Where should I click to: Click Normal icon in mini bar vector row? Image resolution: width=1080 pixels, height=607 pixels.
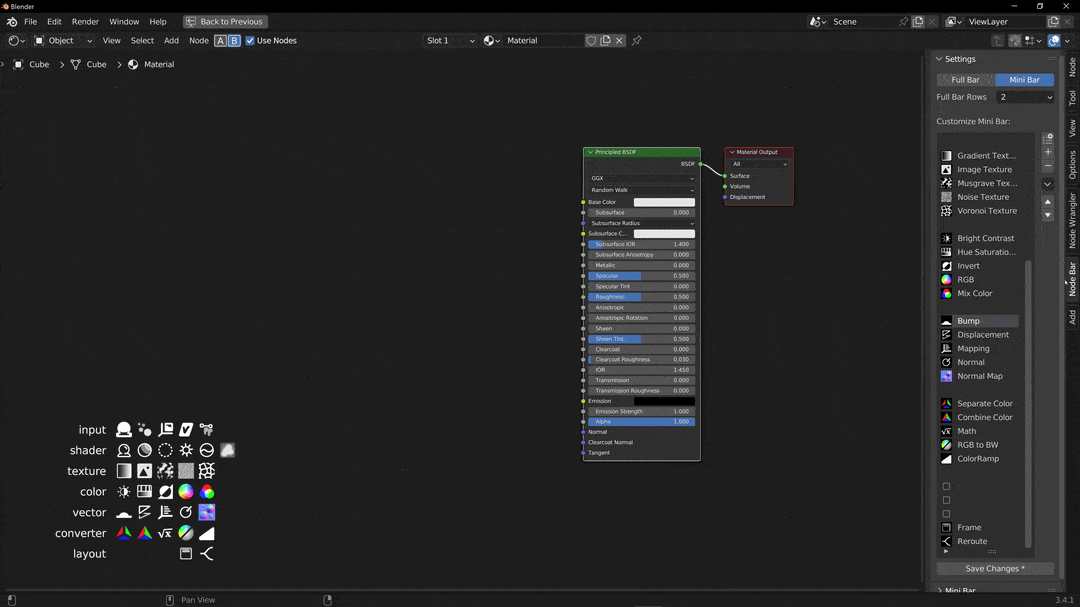coord(186,512)
